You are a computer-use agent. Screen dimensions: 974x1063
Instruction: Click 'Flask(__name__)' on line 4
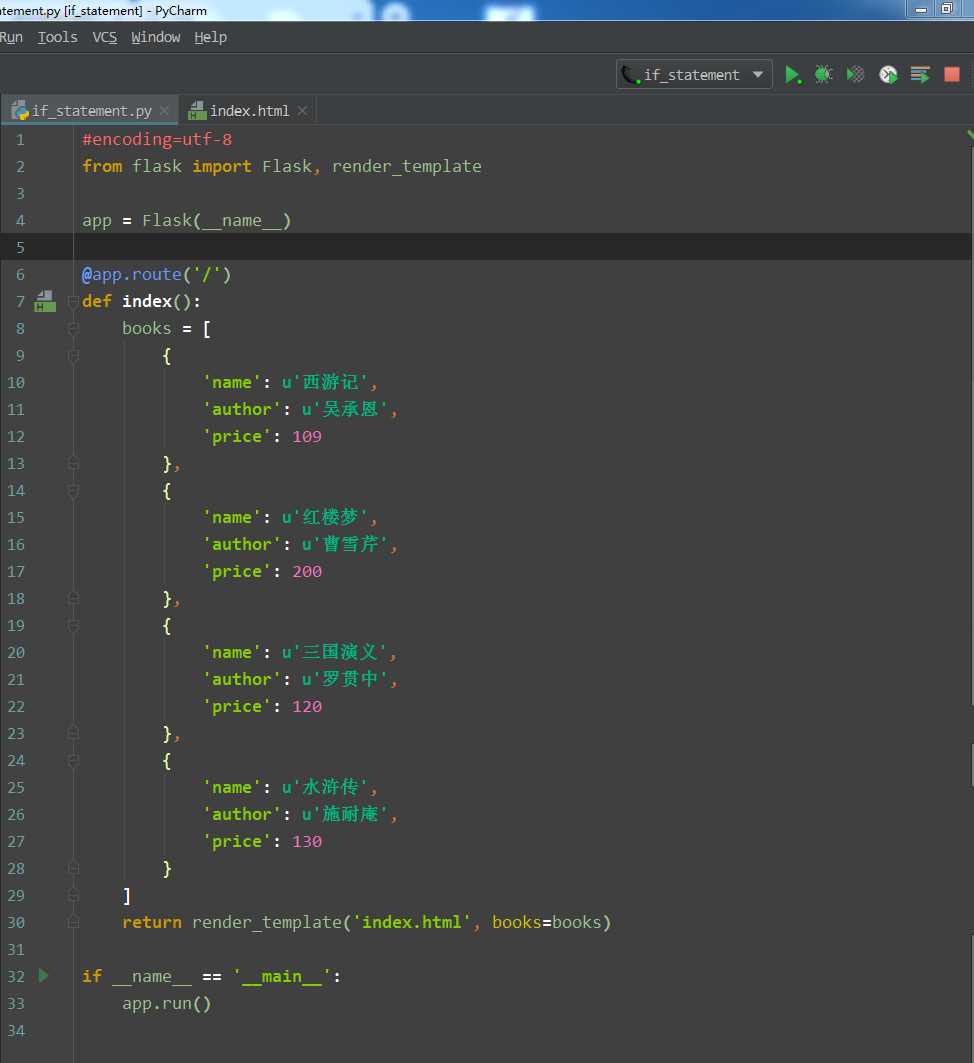click(x=216, y=221)
